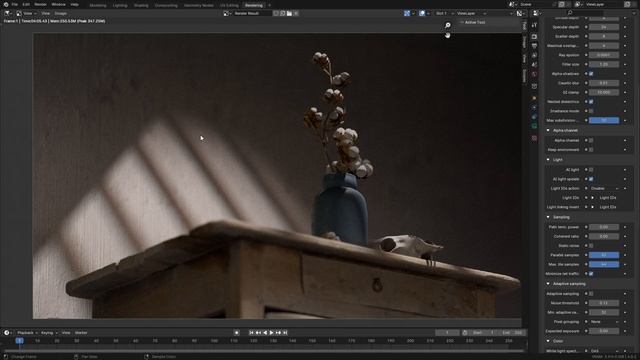Screen dimensions: 640x360
Task: Click the Noise threshold value field
Action: (x=604, y=303)
